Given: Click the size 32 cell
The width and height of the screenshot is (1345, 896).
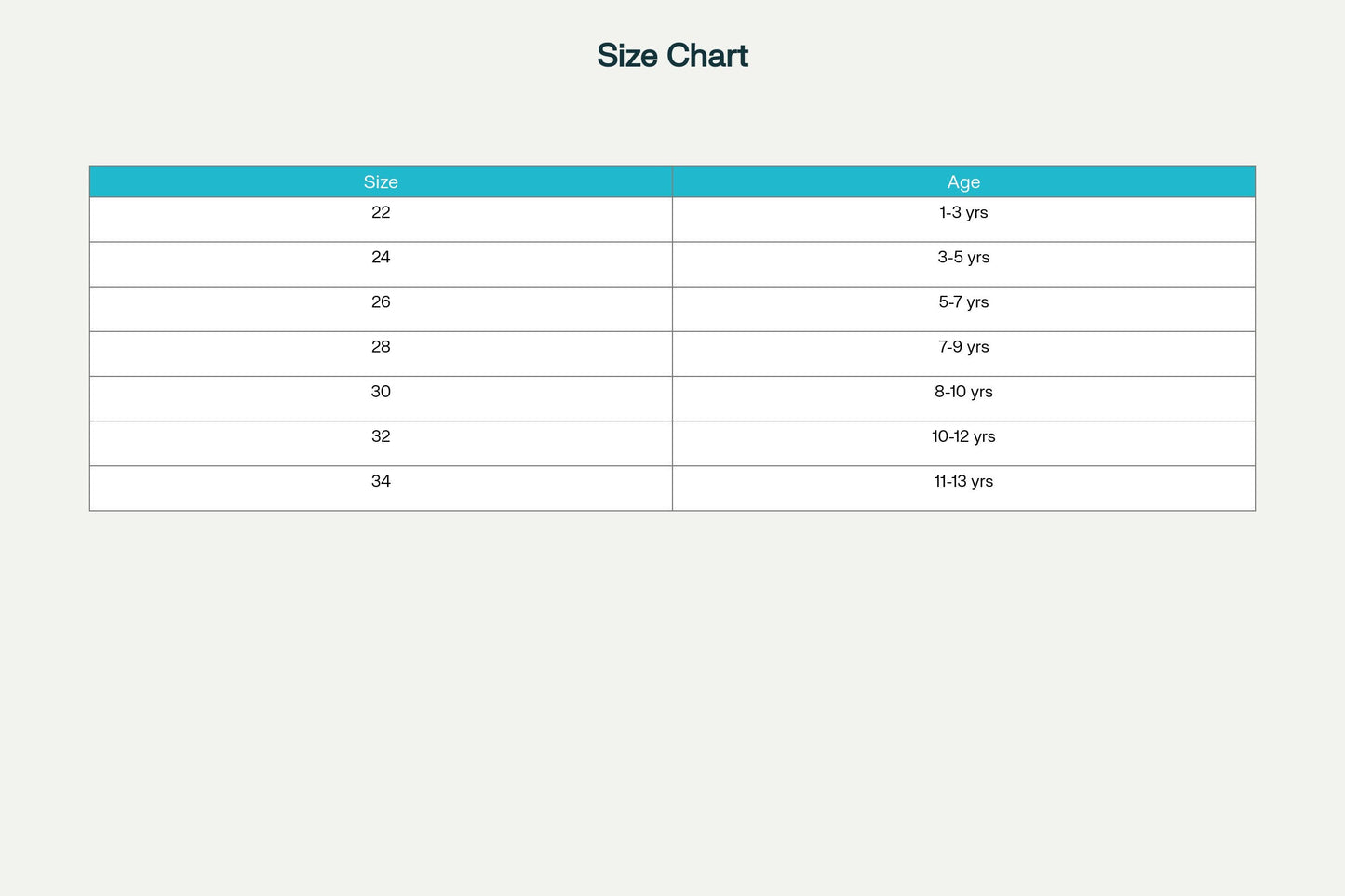Looking at the screenshot, I should pos(381,436).
